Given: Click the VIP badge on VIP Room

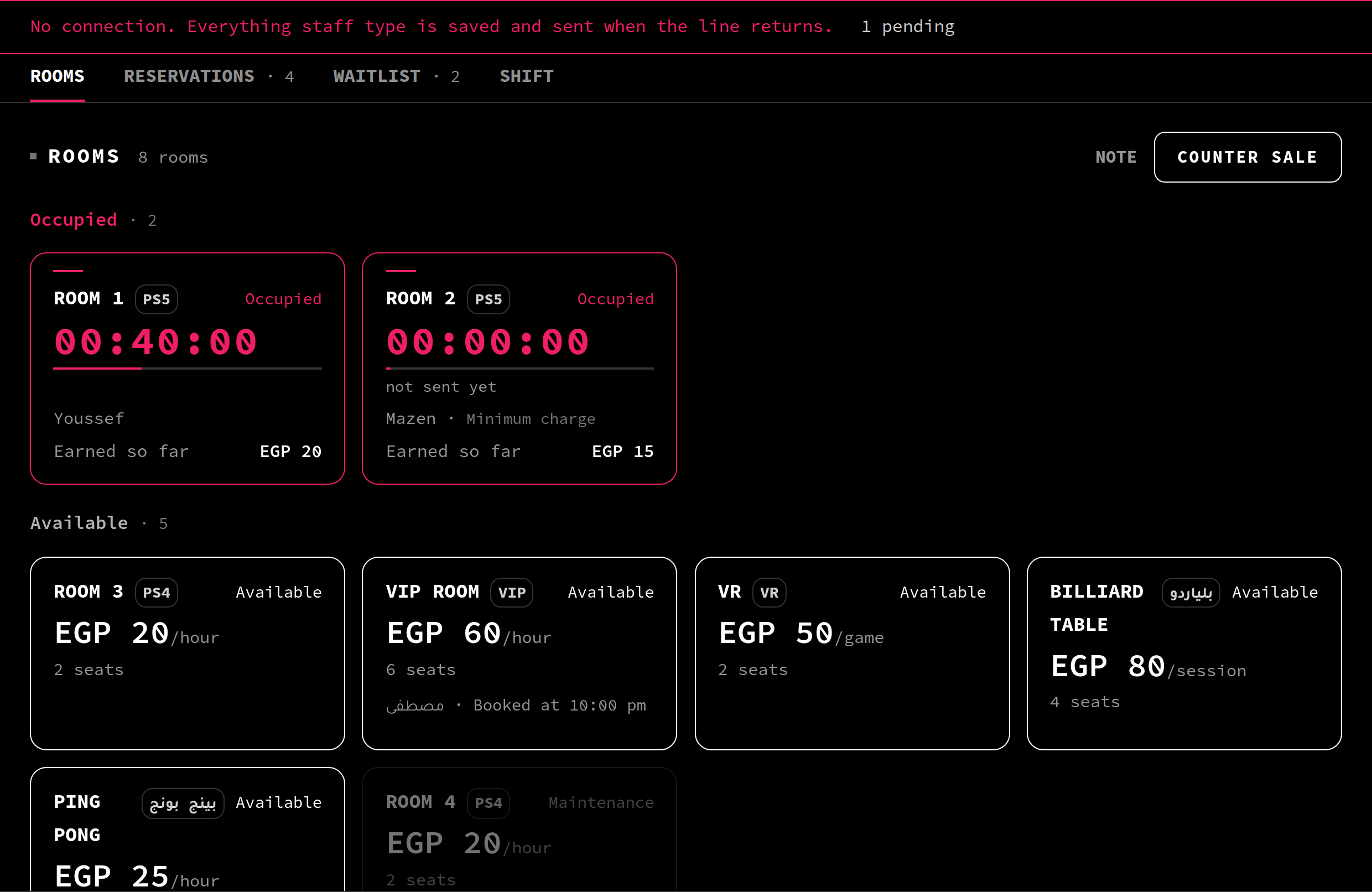Looking at the screenshot, I should coord(511,592).
